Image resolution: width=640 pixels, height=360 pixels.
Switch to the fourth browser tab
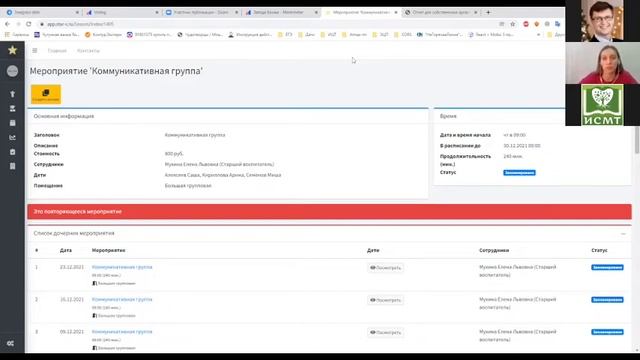282,13
